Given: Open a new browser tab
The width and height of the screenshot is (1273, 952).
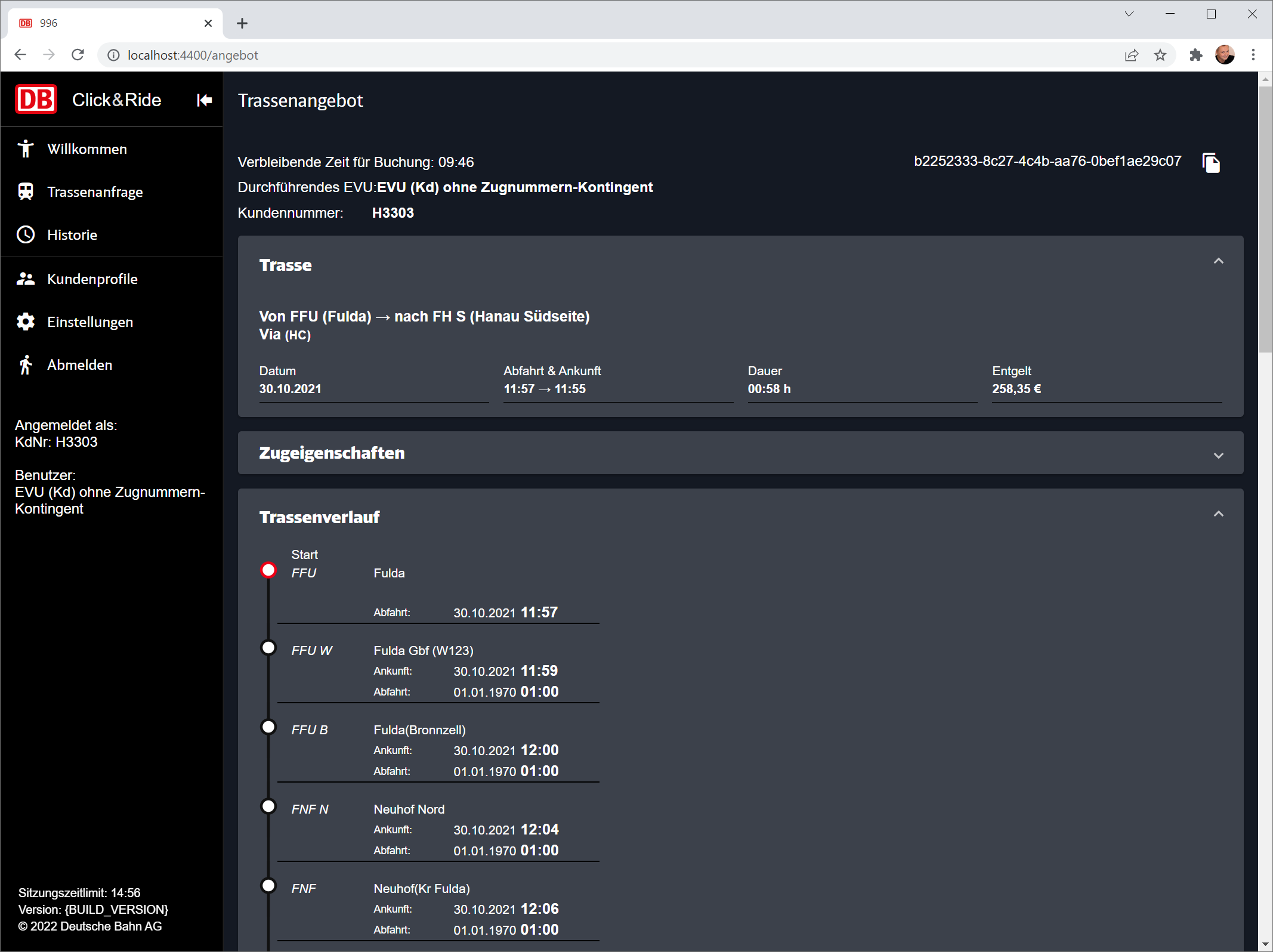Looking at the screenshot, I should click(x=242, y=23).
